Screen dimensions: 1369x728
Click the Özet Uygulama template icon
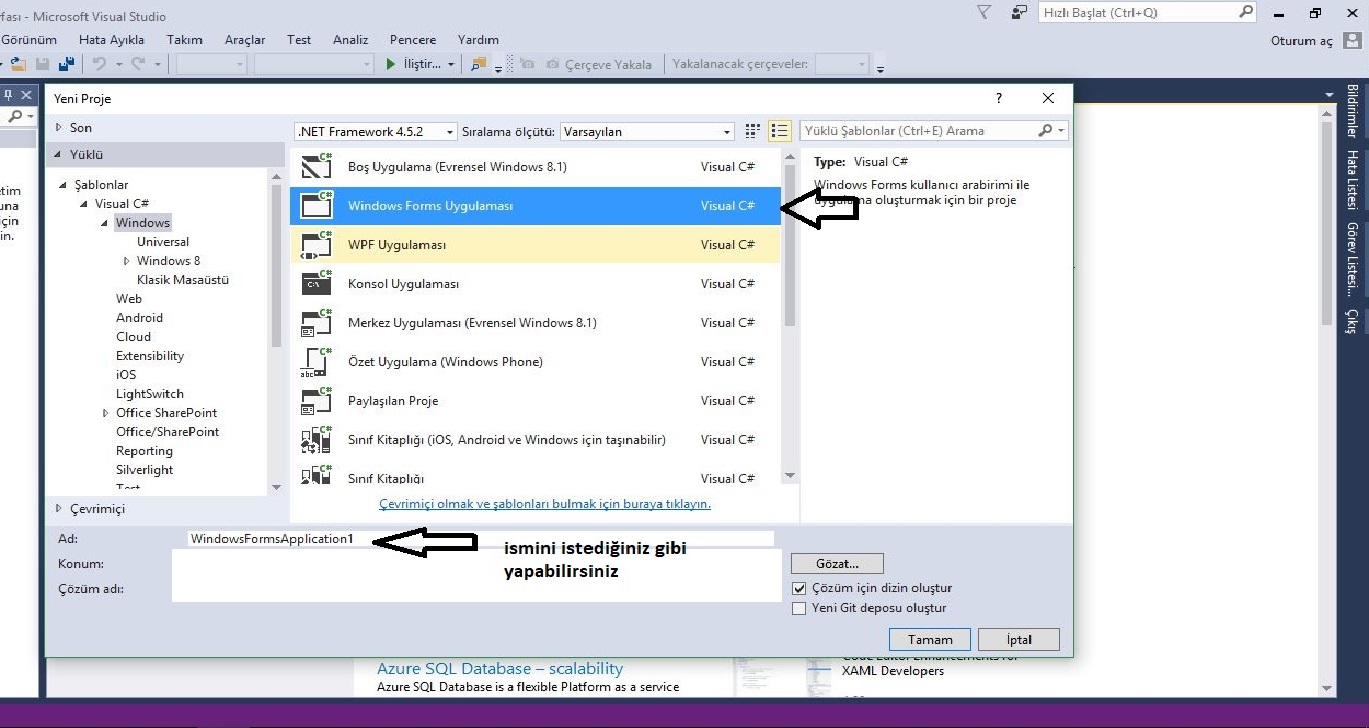click(x=317, y=362)
